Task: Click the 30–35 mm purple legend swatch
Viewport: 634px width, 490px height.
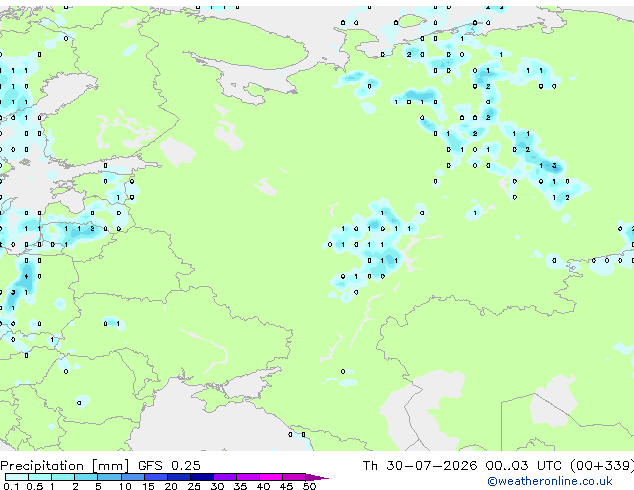Action: point(224,477)
